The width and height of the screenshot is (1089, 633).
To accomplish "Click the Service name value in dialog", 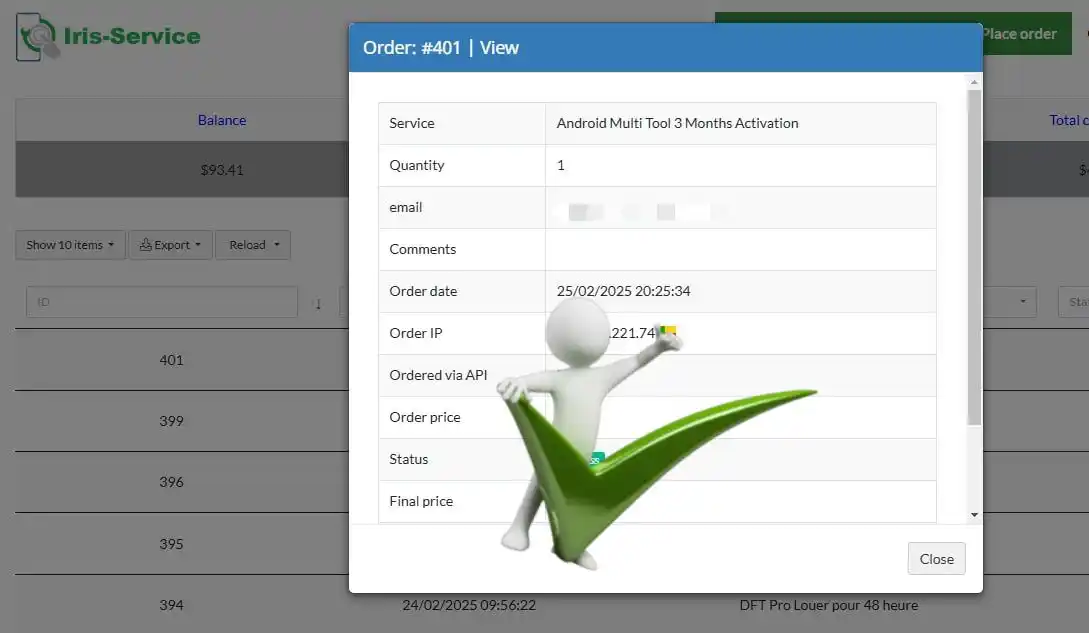I will [x=677, y=123].
